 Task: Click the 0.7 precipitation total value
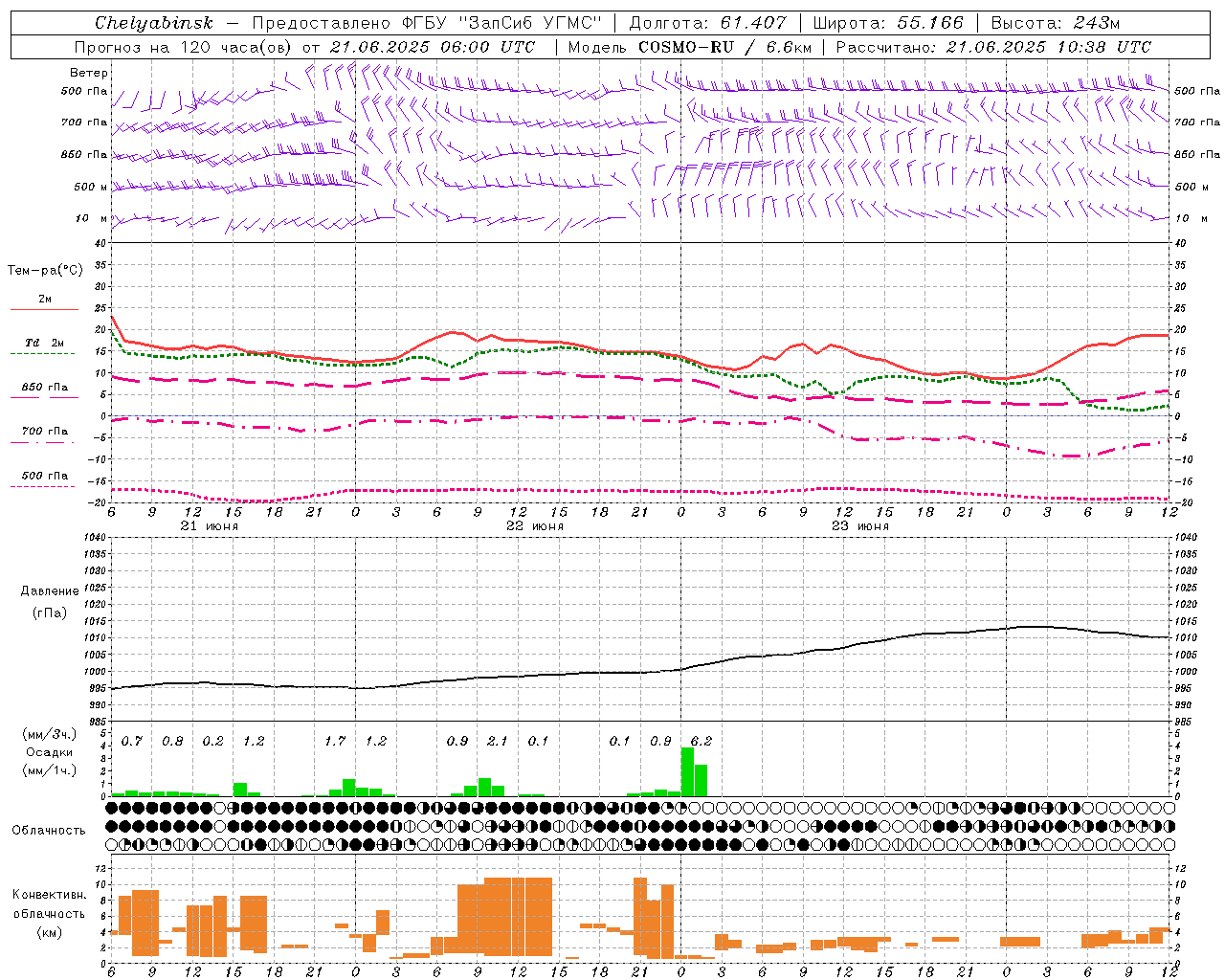[x=132, y=741]
